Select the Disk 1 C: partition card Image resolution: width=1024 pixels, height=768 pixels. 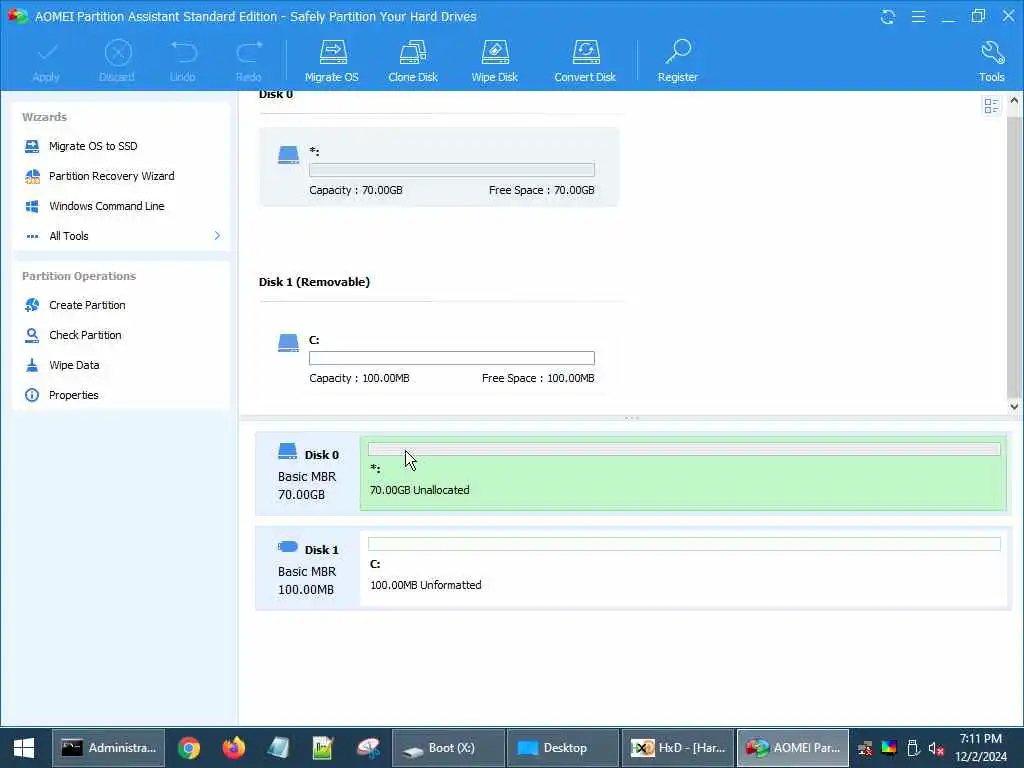click(x=439, y=356)
